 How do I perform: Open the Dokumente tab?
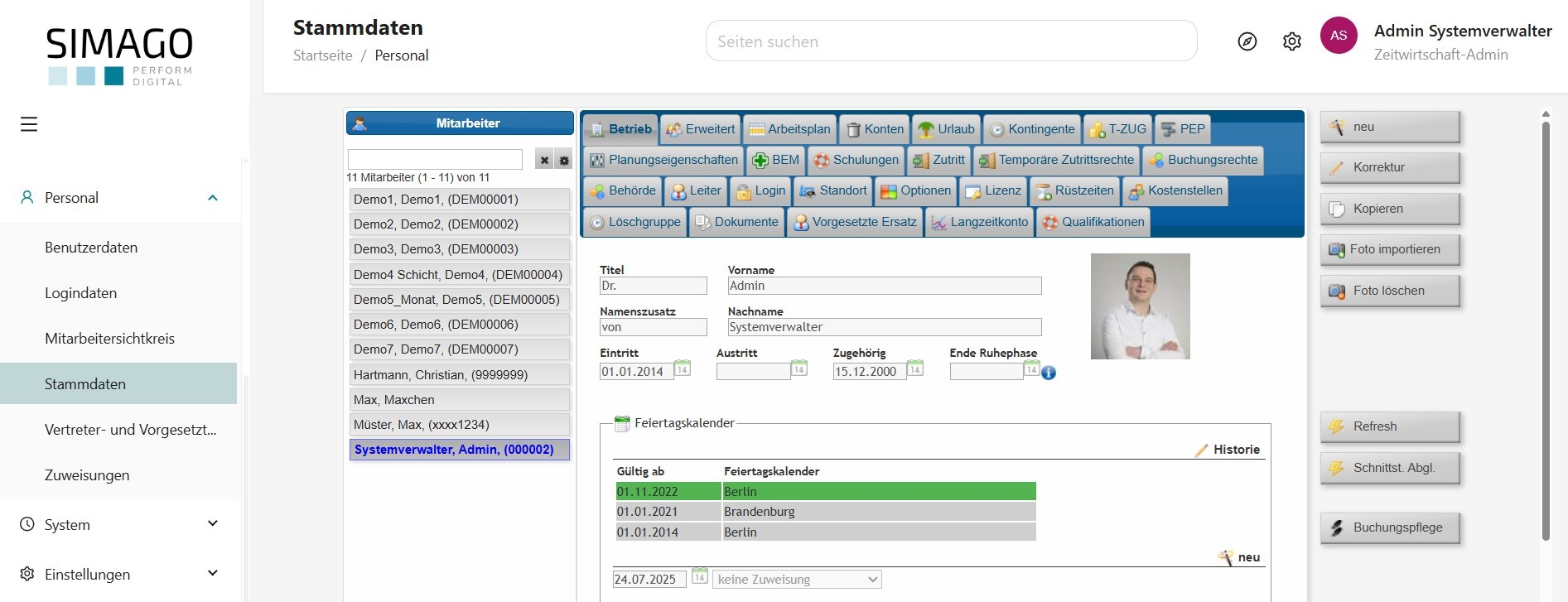(737, 222)
